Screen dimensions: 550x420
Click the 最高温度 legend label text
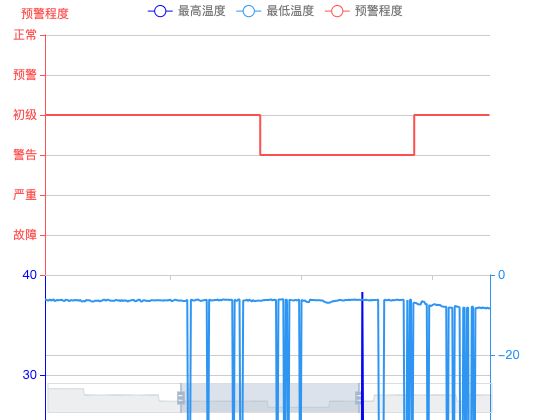[x=202, y=11]
